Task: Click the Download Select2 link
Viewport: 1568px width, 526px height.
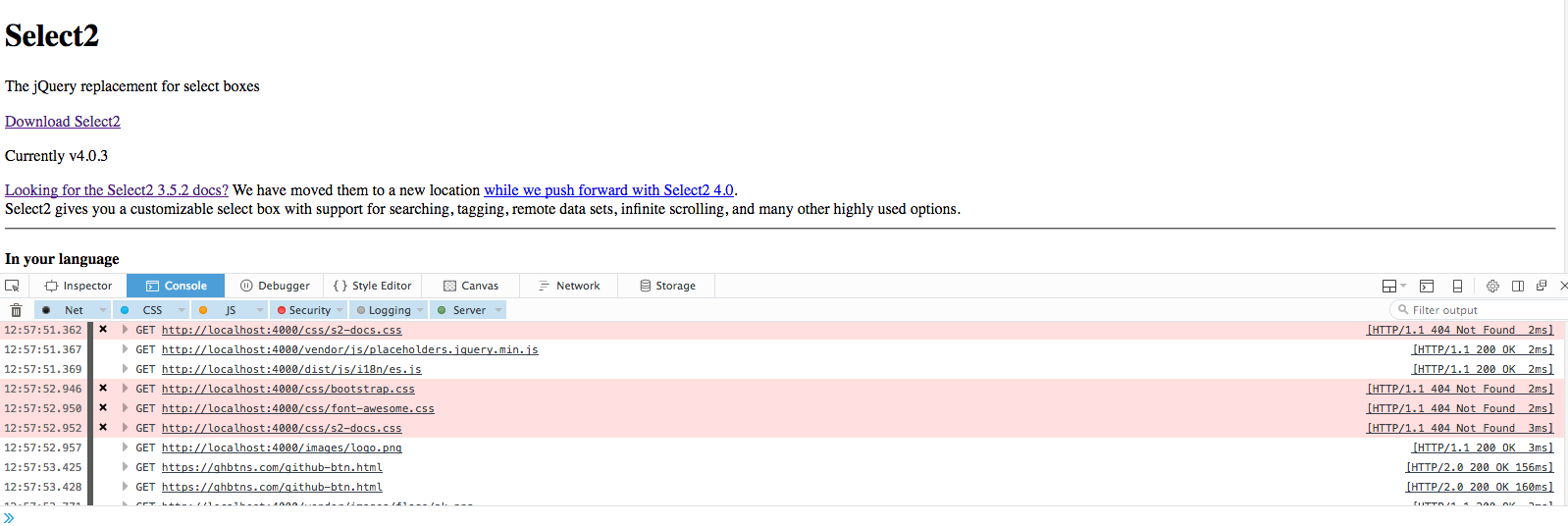Action: tap(63, 122)
